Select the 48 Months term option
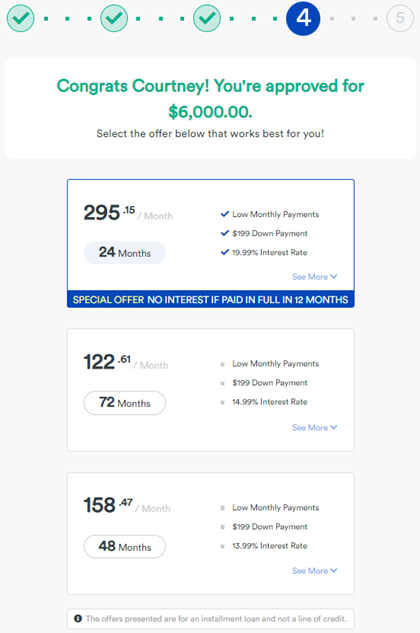Screen dimensions: 420x633 pyautogui.click(x=124, y=547)
